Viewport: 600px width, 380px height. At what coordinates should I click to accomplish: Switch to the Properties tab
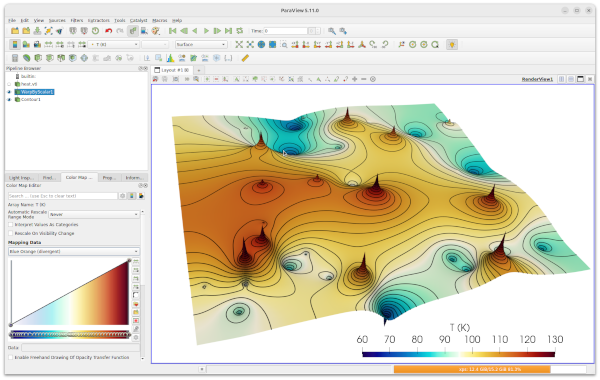[109, 178]
